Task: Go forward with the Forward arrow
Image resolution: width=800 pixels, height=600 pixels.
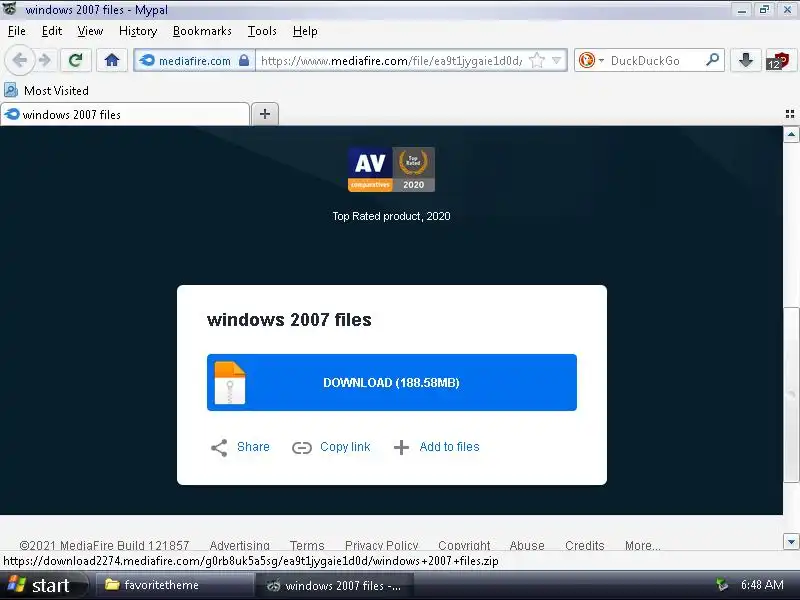Action: click(x=45, y=60)
